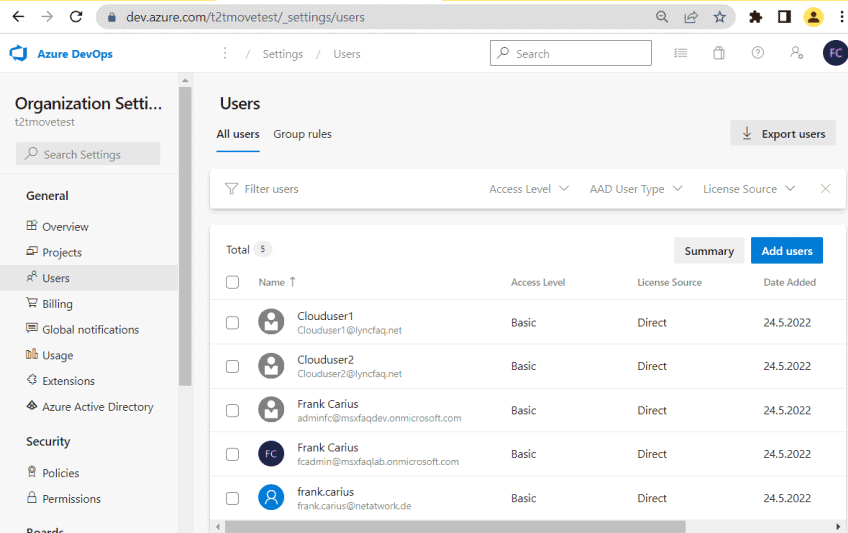Open the marketplace shopping bag icon

[x=719, y=53]
